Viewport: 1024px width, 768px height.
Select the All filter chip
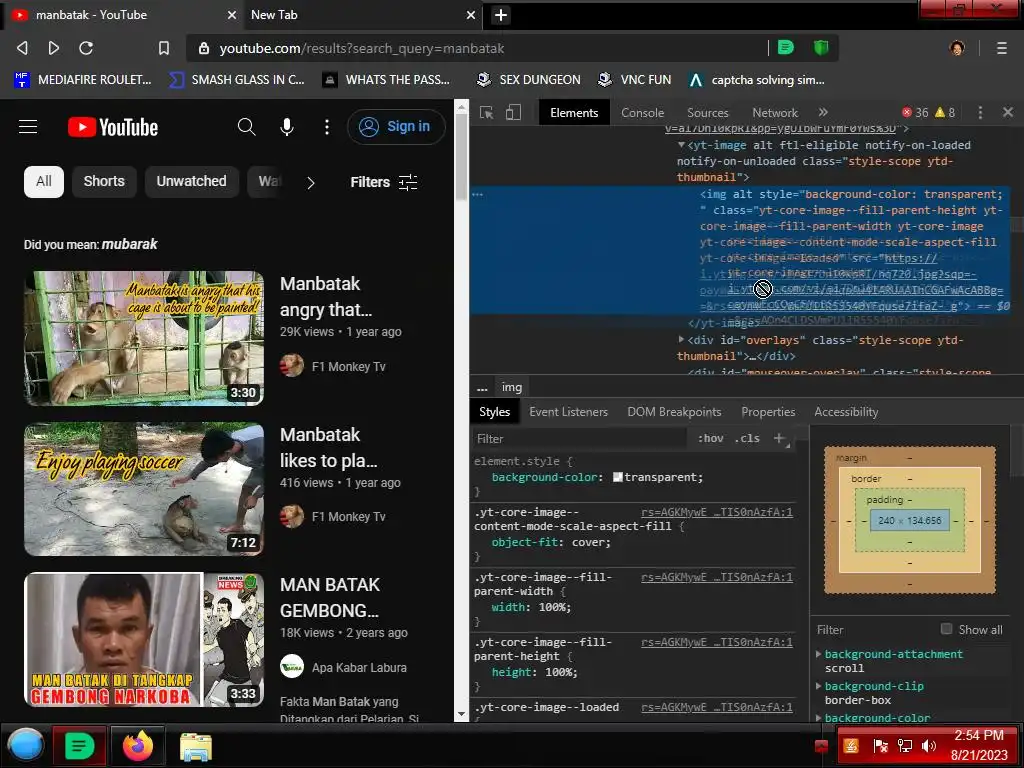(x=44, y=182)
